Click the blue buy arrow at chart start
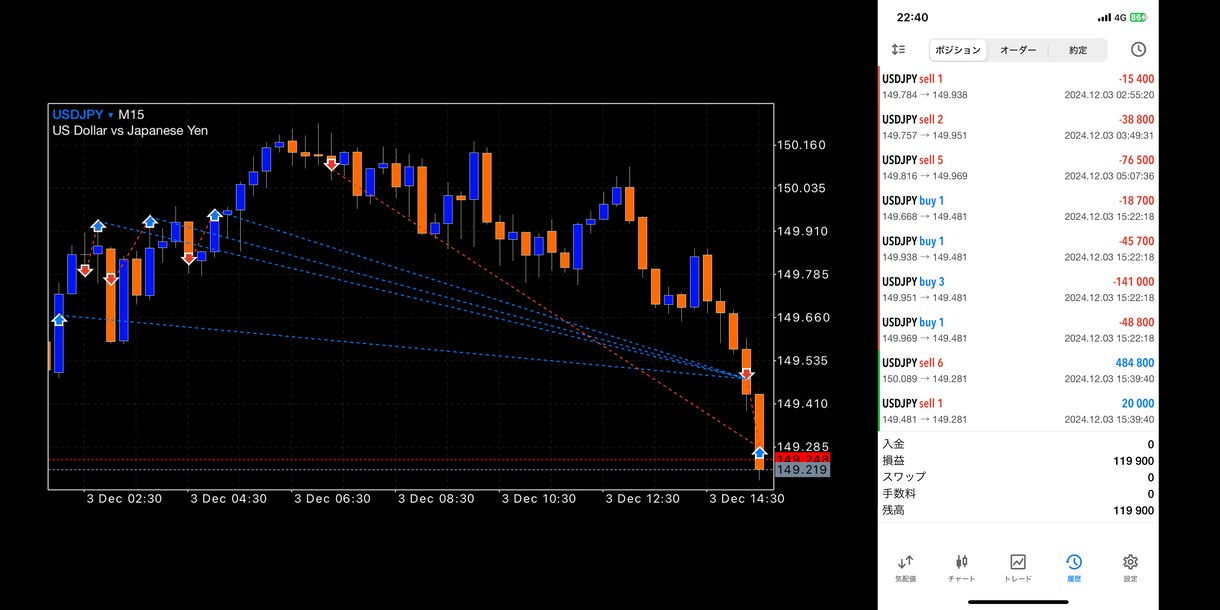 click(59, 319)
